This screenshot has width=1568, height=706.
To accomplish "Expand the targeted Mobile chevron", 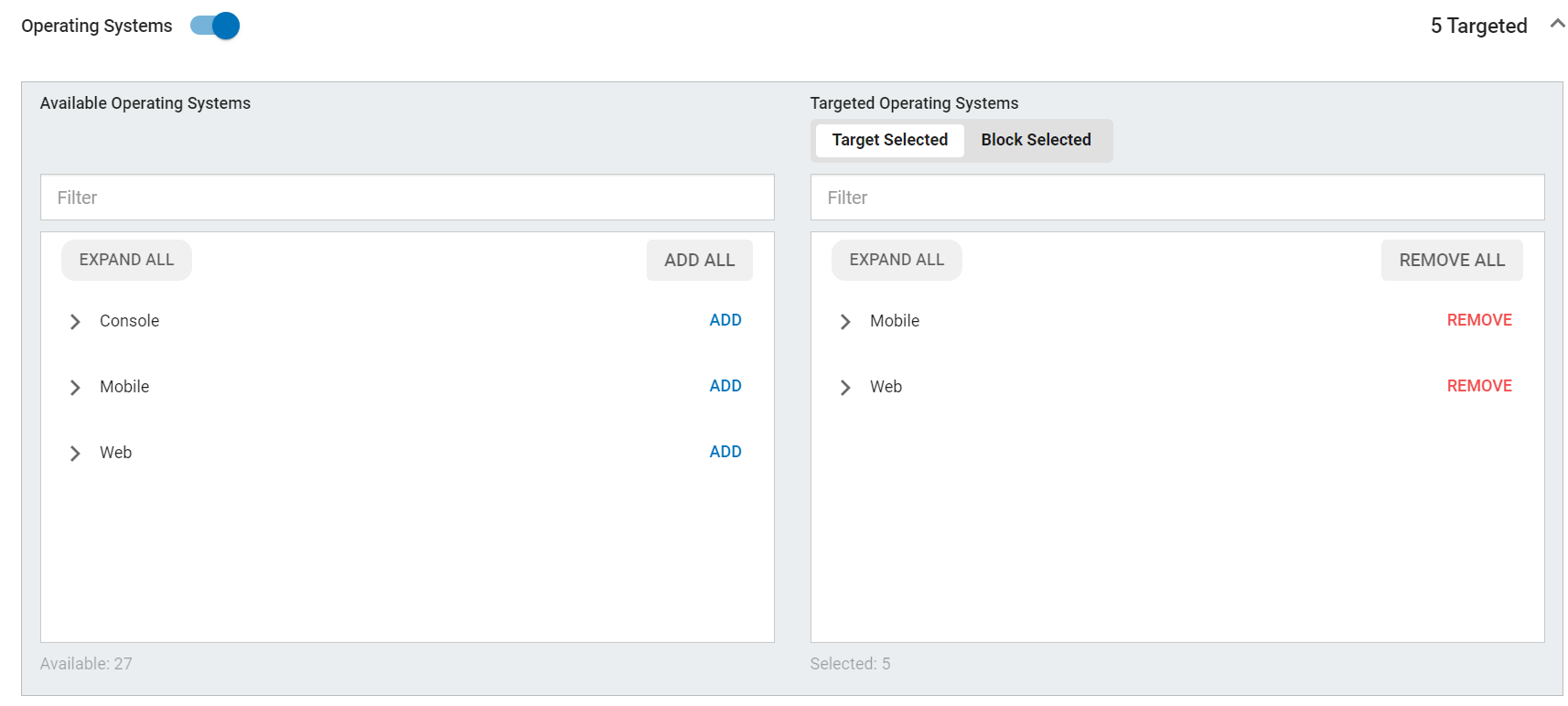I will point(845,322).
